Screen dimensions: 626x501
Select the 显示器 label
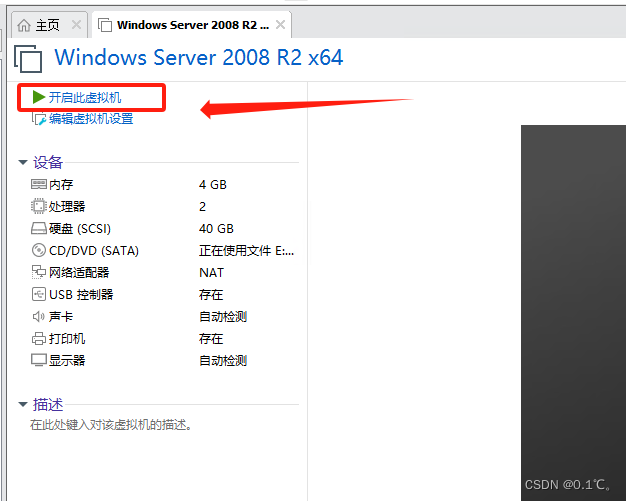tap(67, 360)
